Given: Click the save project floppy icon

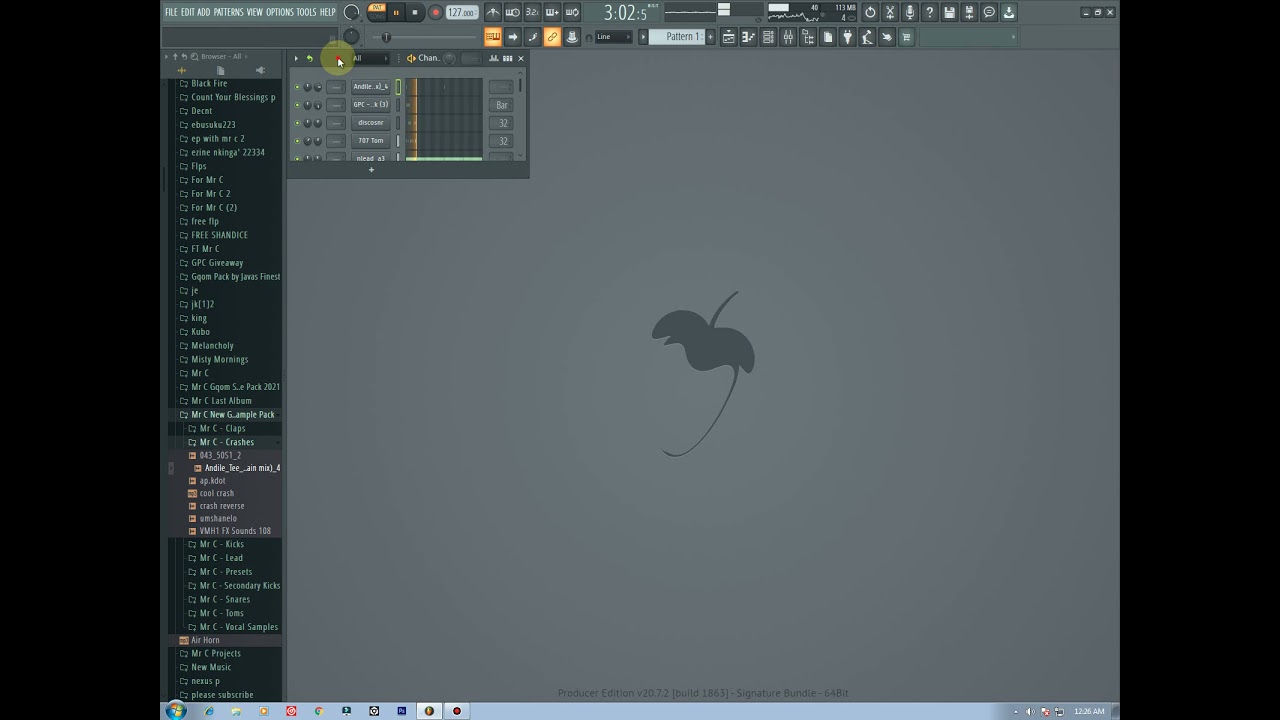Looking at the screenshot, I should point(949,12).
